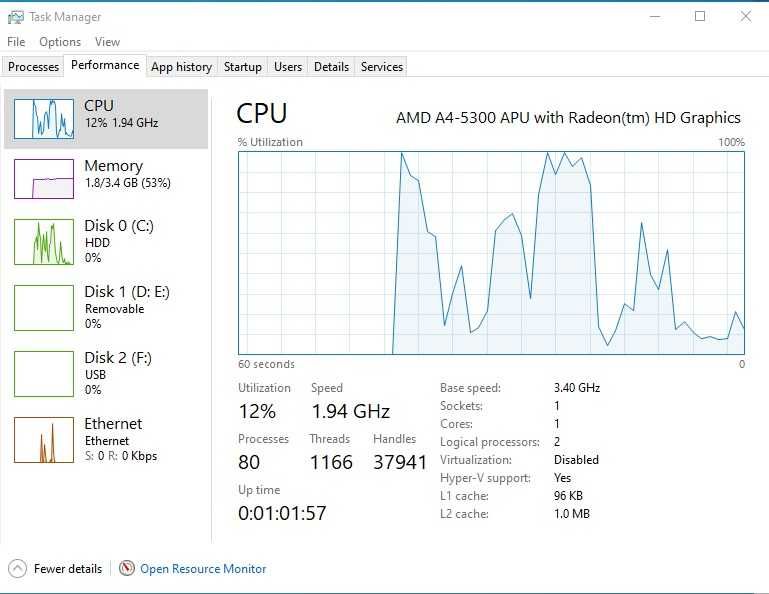The image size is (769, 594).
Task: Switch to the Processes tab
Action: [34, 67]
